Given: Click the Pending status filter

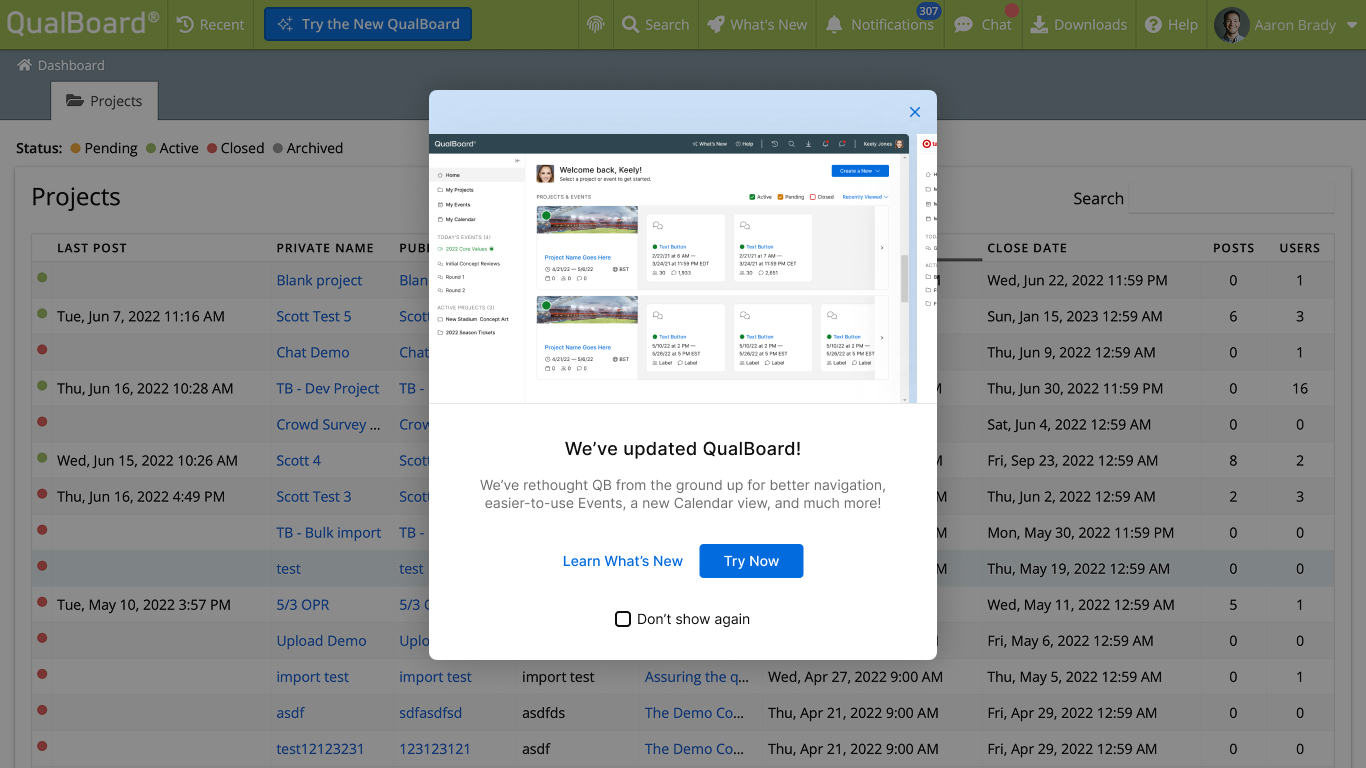Looking at the screenshot, I should tap(104, 148).
